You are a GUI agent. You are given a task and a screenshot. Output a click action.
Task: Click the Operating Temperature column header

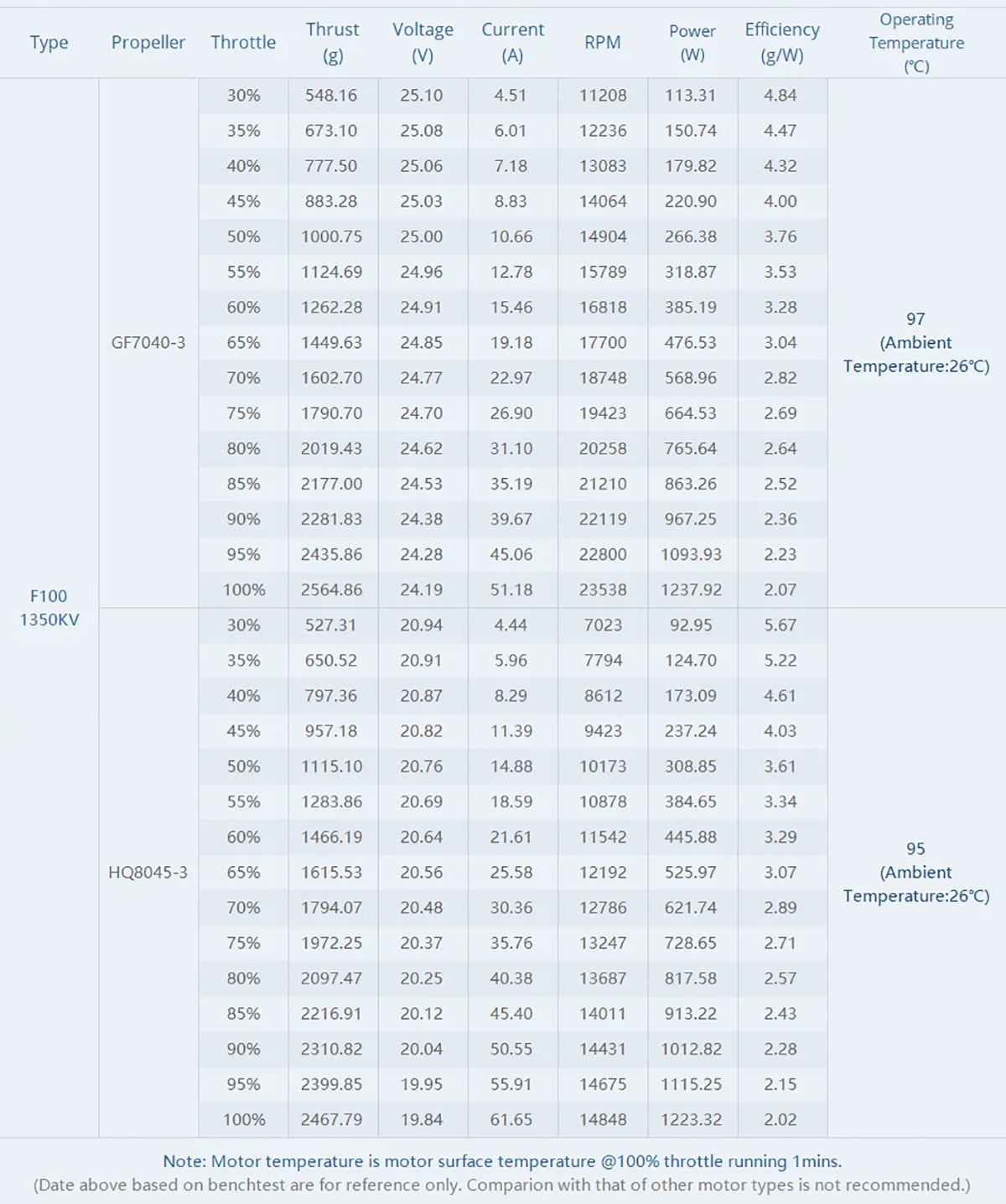pos(916,42)
